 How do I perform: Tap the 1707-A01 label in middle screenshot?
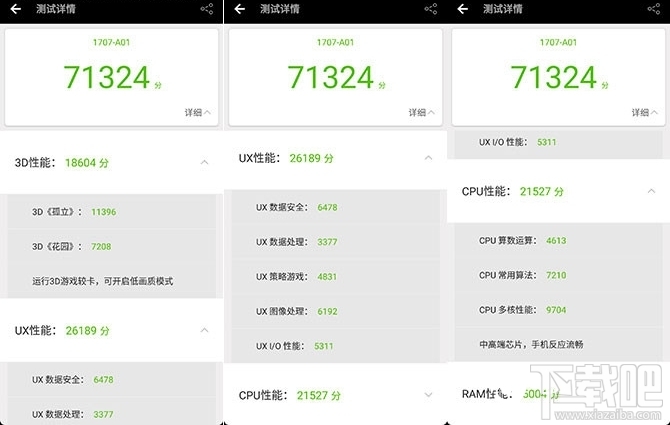click(335, 42)
